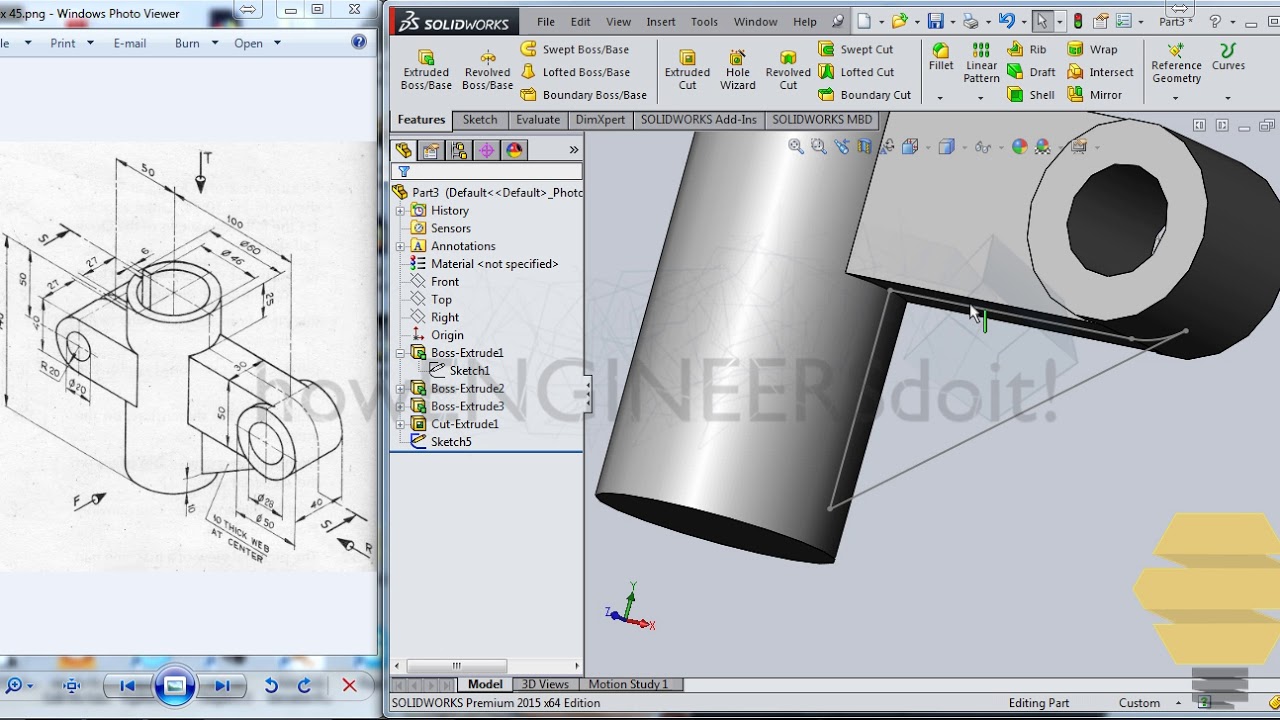The image size is (1280, 720).
Task: Open the Reference Geometry tool
Action: 1176,63
